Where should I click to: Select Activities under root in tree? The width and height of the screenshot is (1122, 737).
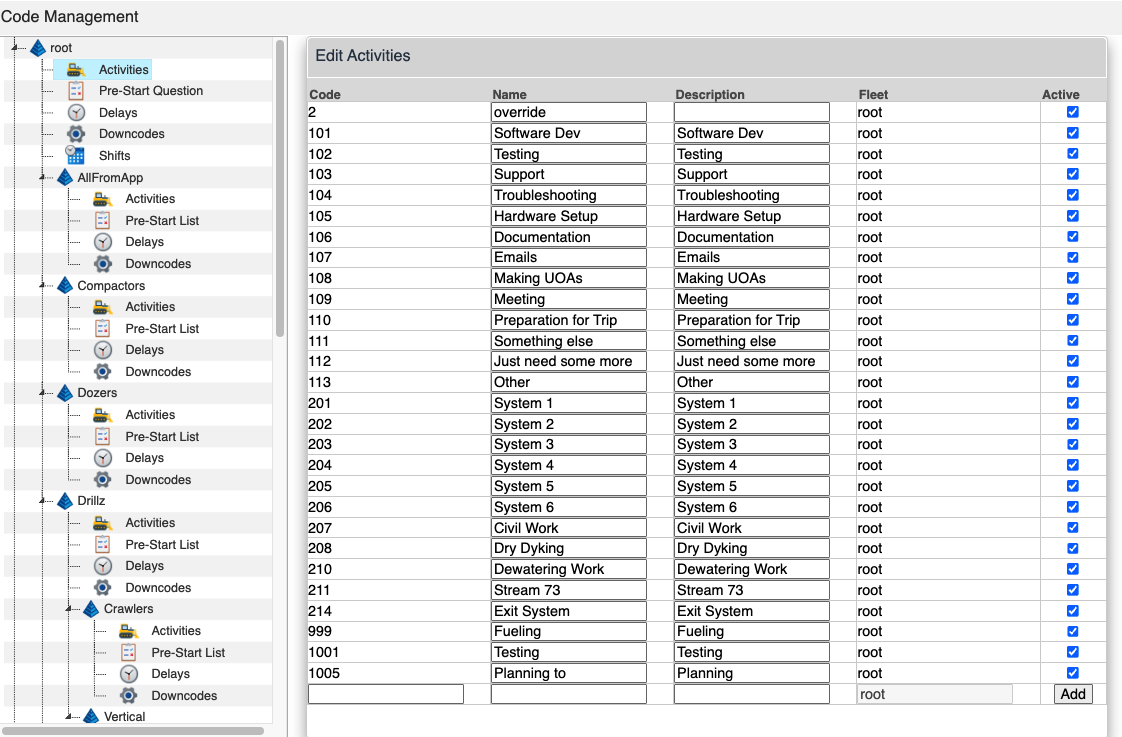click(124, 69)
